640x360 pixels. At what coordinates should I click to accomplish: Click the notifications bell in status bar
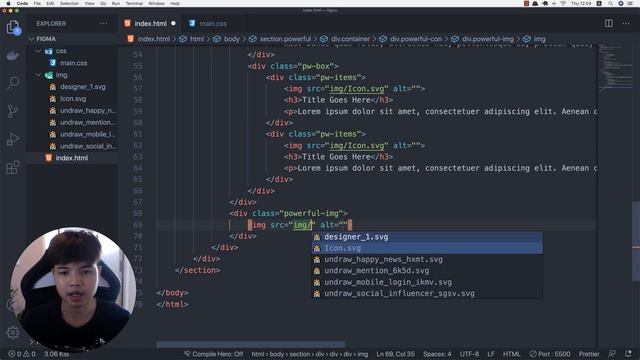[628, 353]
